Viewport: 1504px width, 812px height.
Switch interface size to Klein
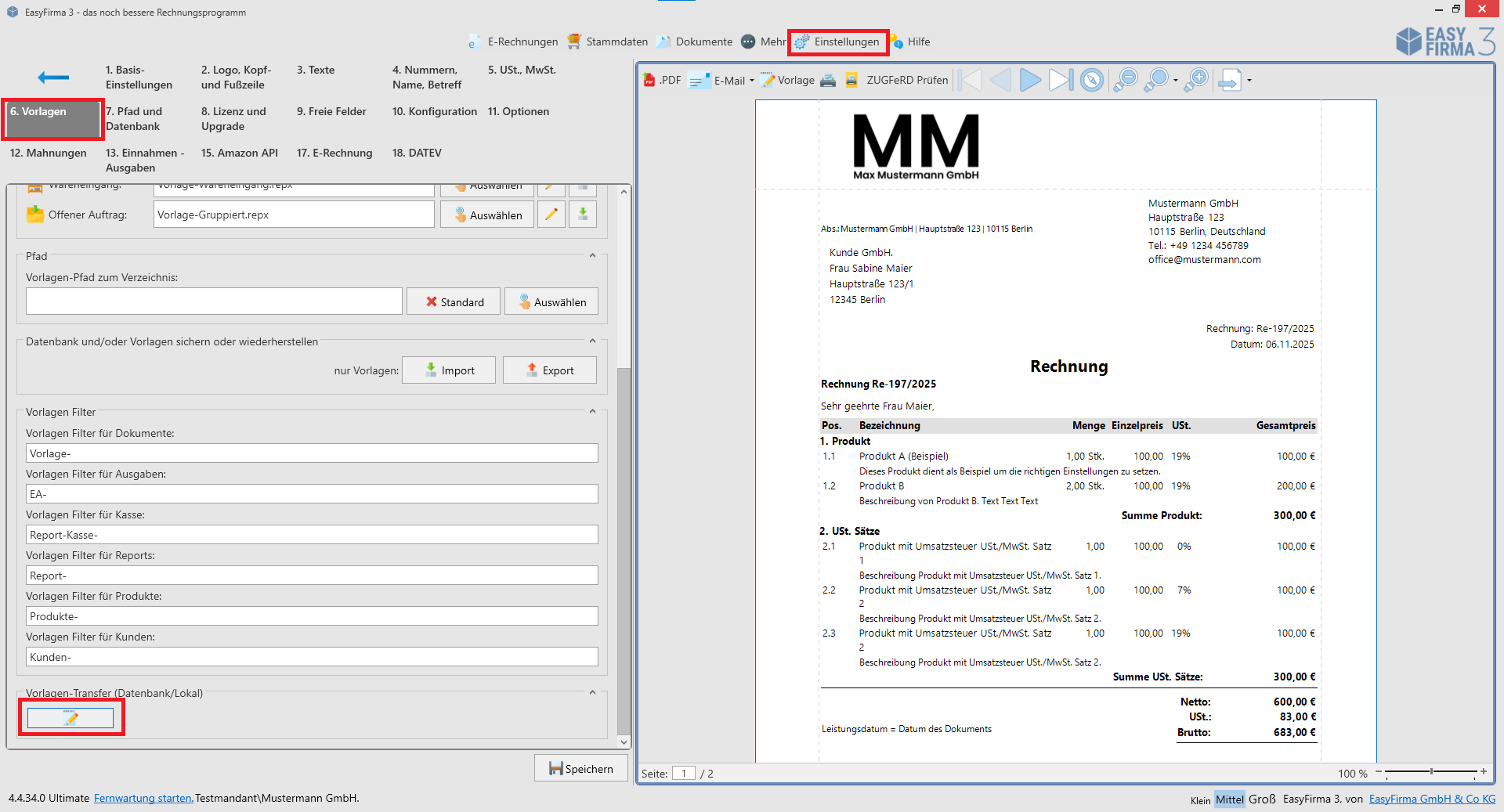coord(1200,800)
